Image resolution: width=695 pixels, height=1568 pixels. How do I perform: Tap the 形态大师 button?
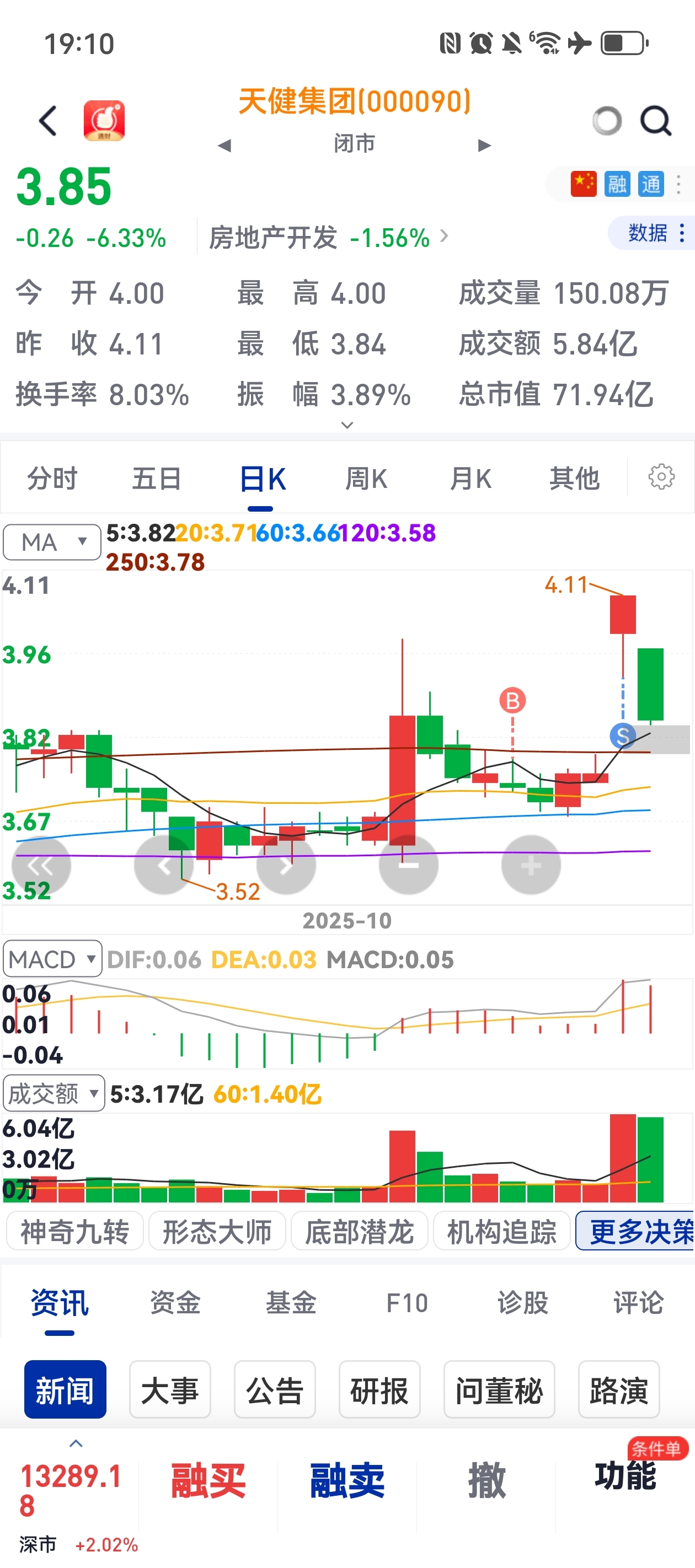tap(217, 1231)
